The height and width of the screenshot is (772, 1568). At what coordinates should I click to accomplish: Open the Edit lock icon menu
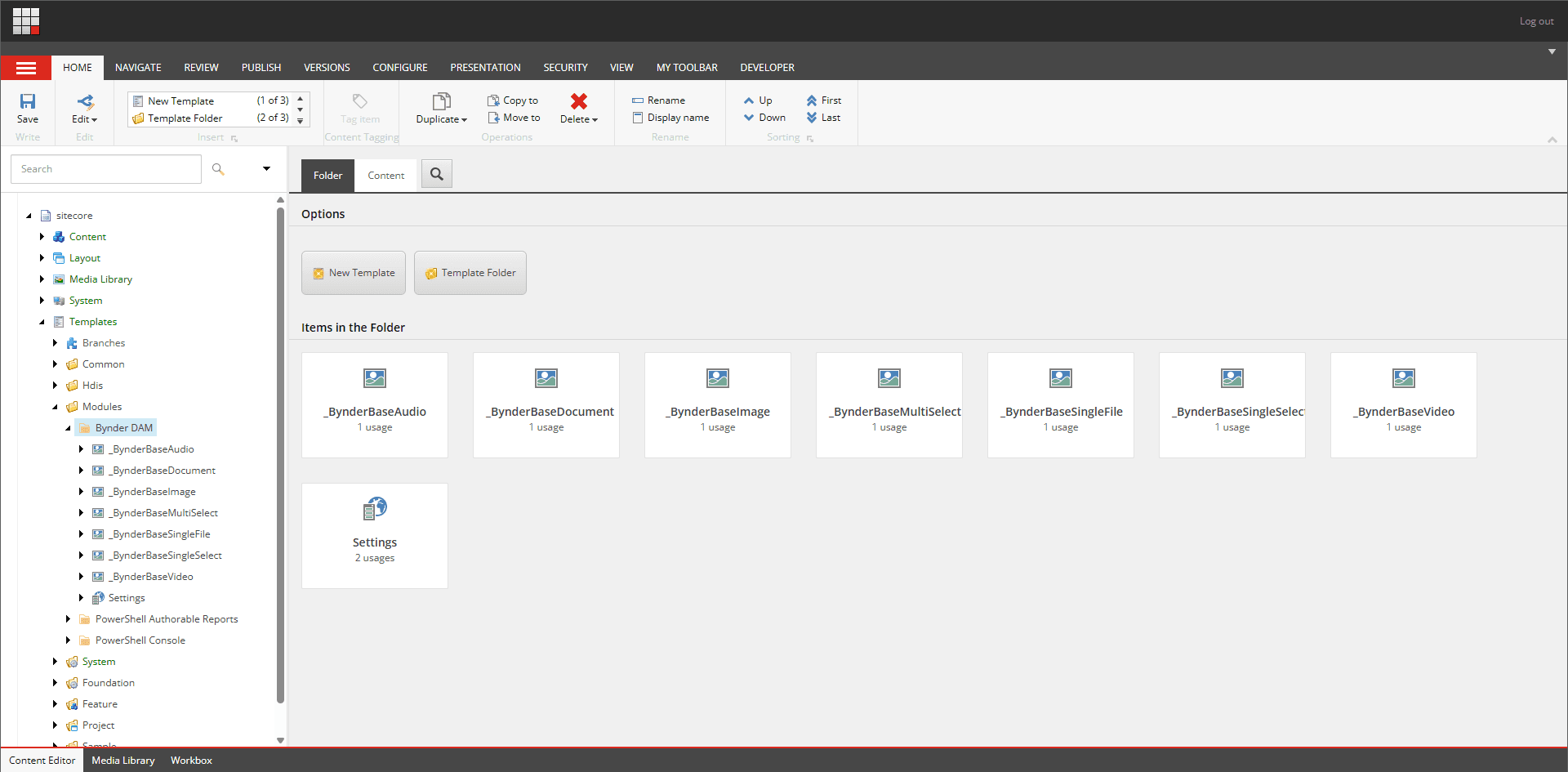point(85,101)
